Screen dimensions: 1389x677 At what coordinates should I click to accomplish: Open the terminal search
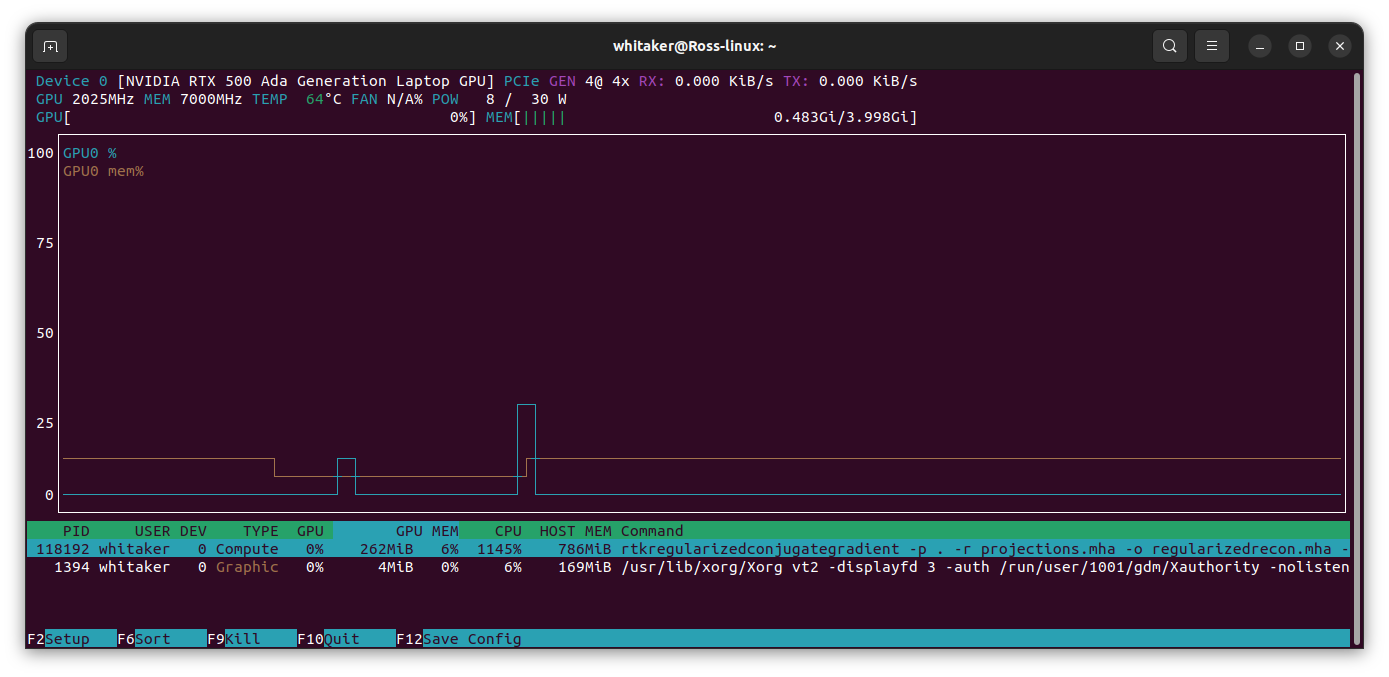click(1169, 46)
